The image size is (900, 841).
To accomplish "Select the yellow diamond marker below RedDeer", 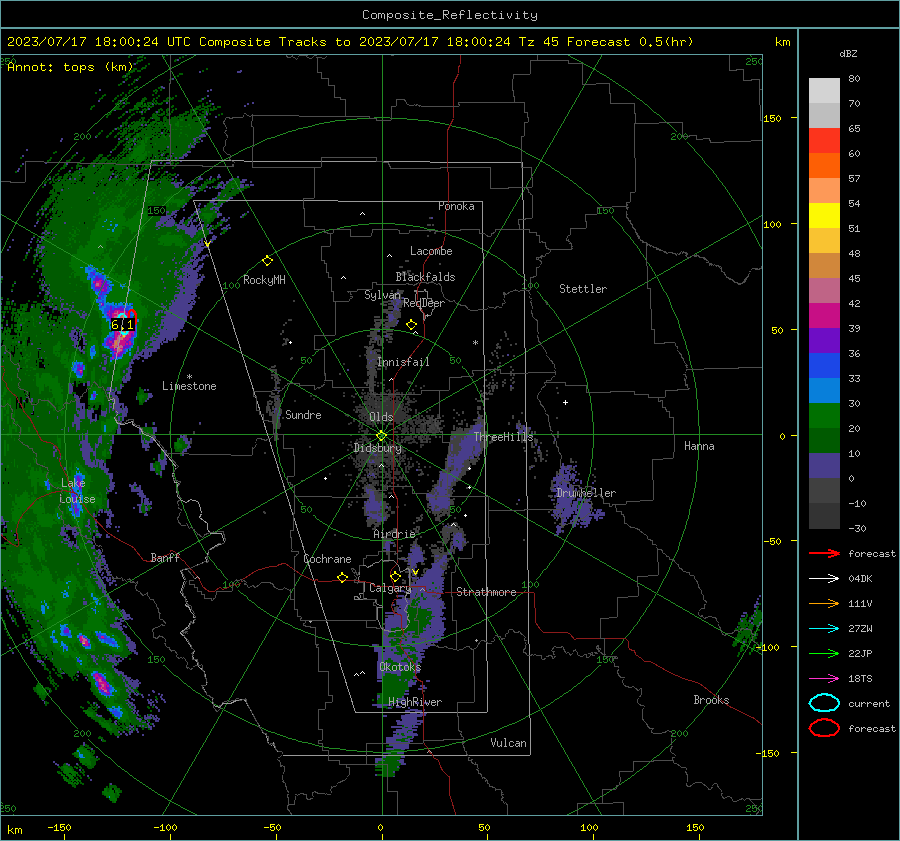I will click(411, 325).
